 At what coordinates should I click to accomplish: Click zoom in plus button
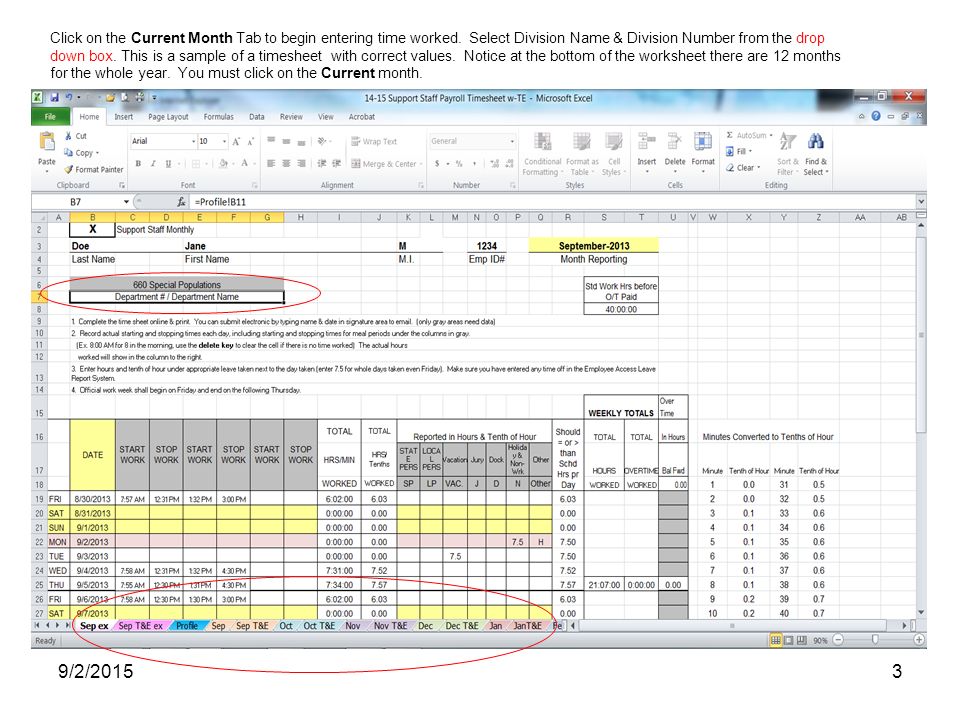(918, 640)
